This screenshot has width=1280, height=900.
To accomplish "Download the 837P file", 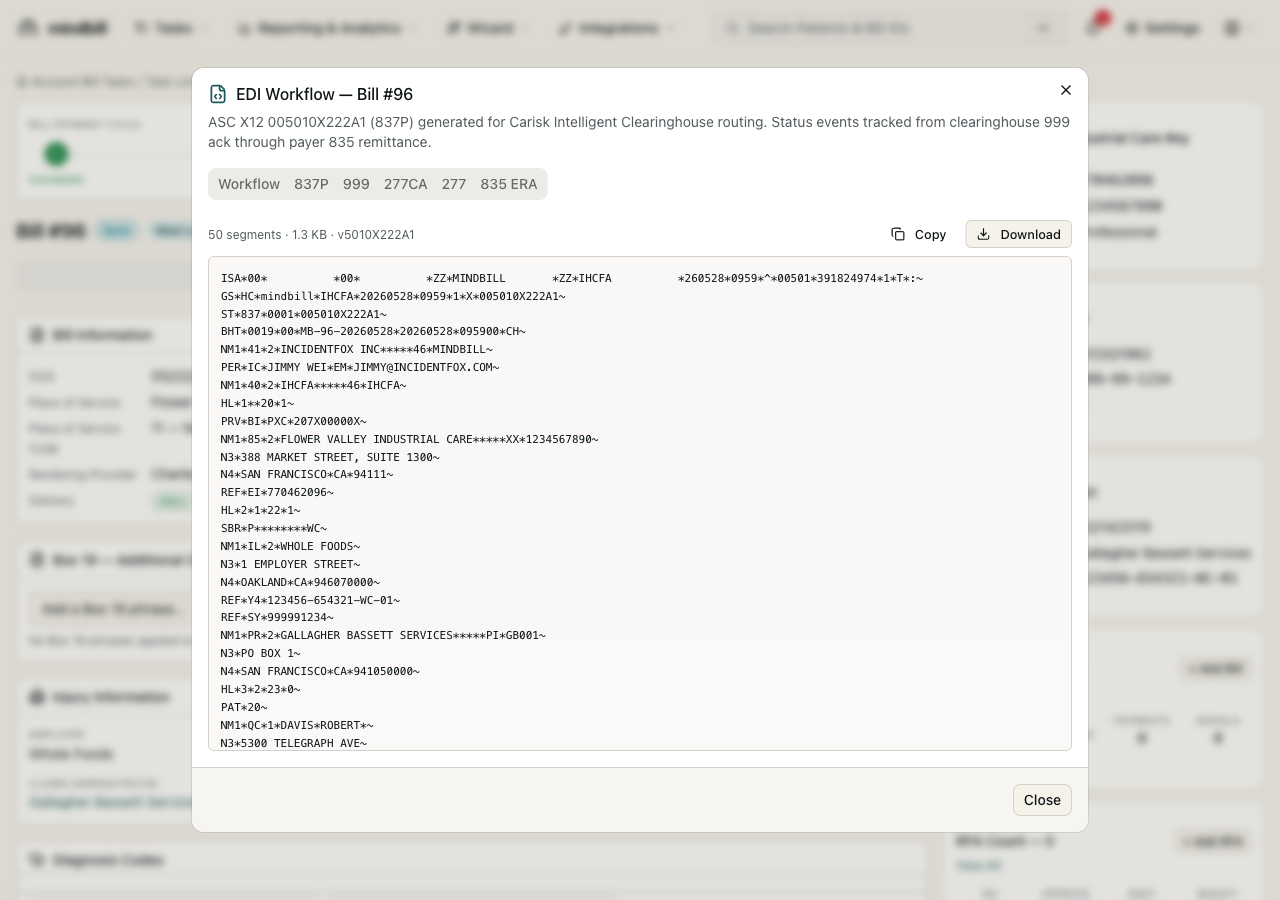I will pos(1018,234).
